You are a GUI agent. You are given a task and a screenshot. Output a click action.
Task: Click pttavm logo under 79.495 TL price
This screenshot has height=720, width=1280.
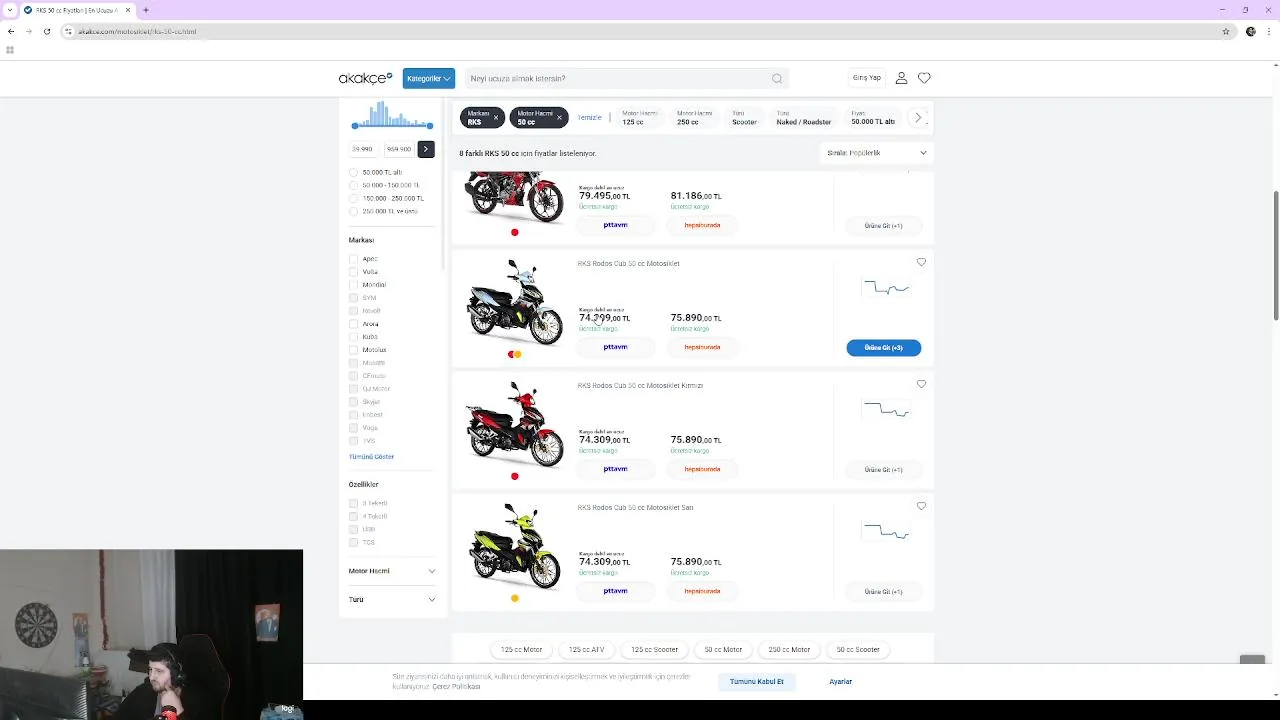point(615,225)
